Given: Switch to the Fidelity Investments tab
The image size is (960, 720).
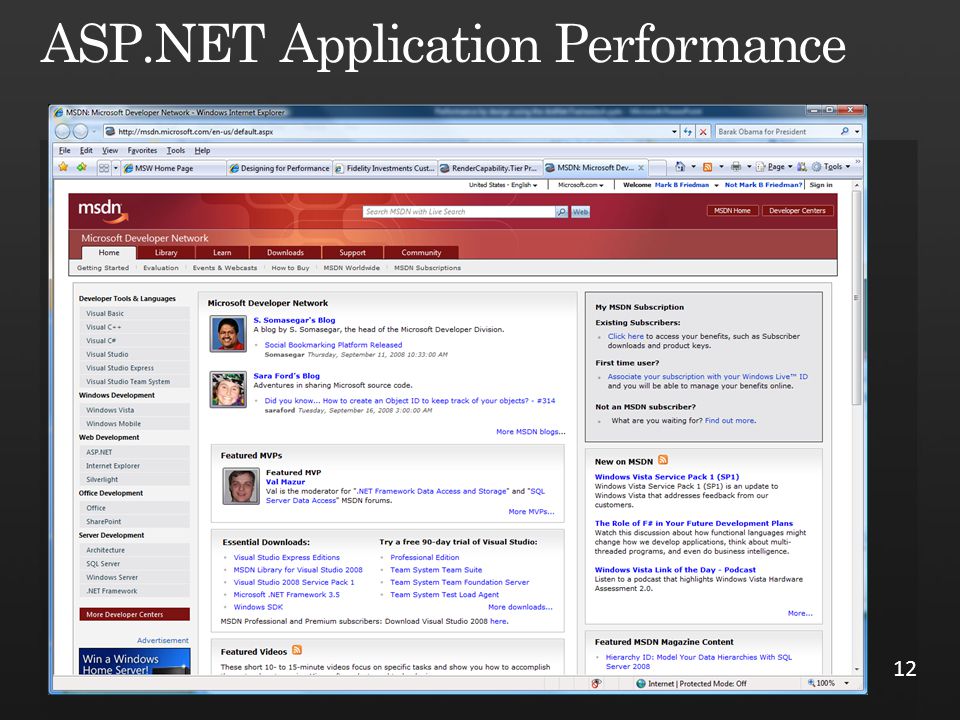Looking at the screenshot, I should coord(385,168).
